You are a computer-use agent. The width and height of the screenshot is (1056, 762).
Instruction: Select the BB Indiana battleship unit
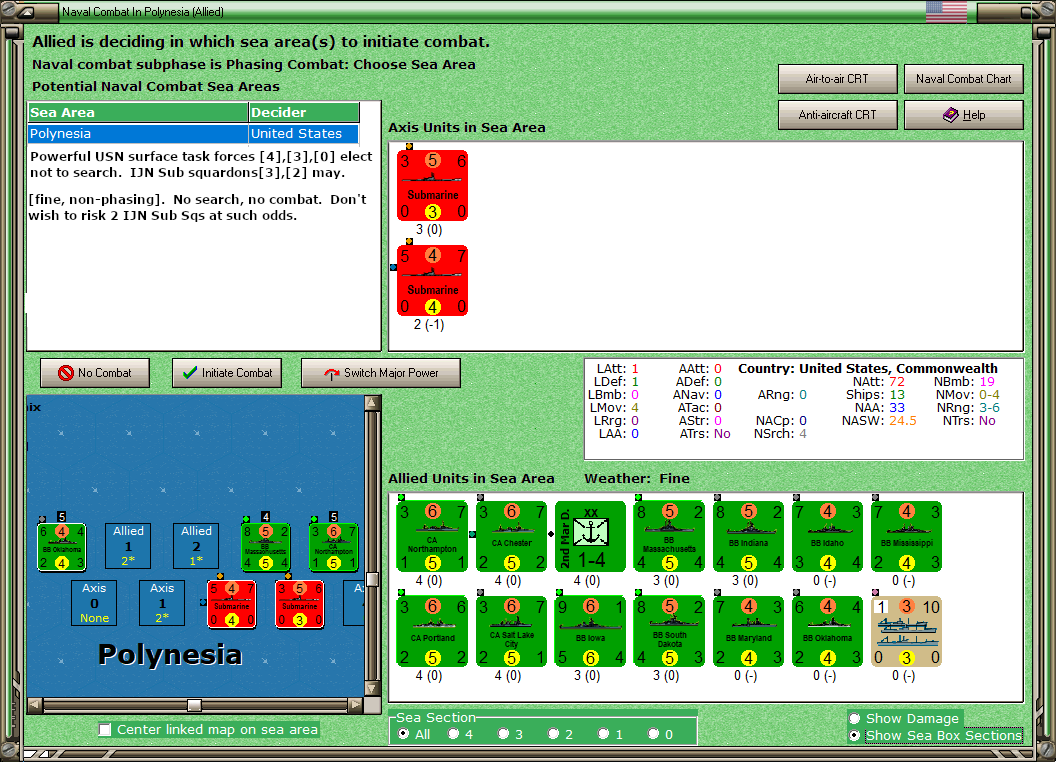[748, 536]
